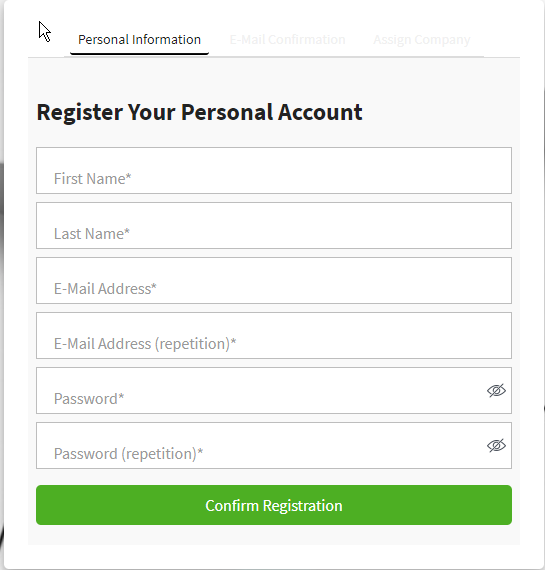Click into the E-Mail Address field
The height and width of the screenshot is (570, 545).
click(274, 280)
